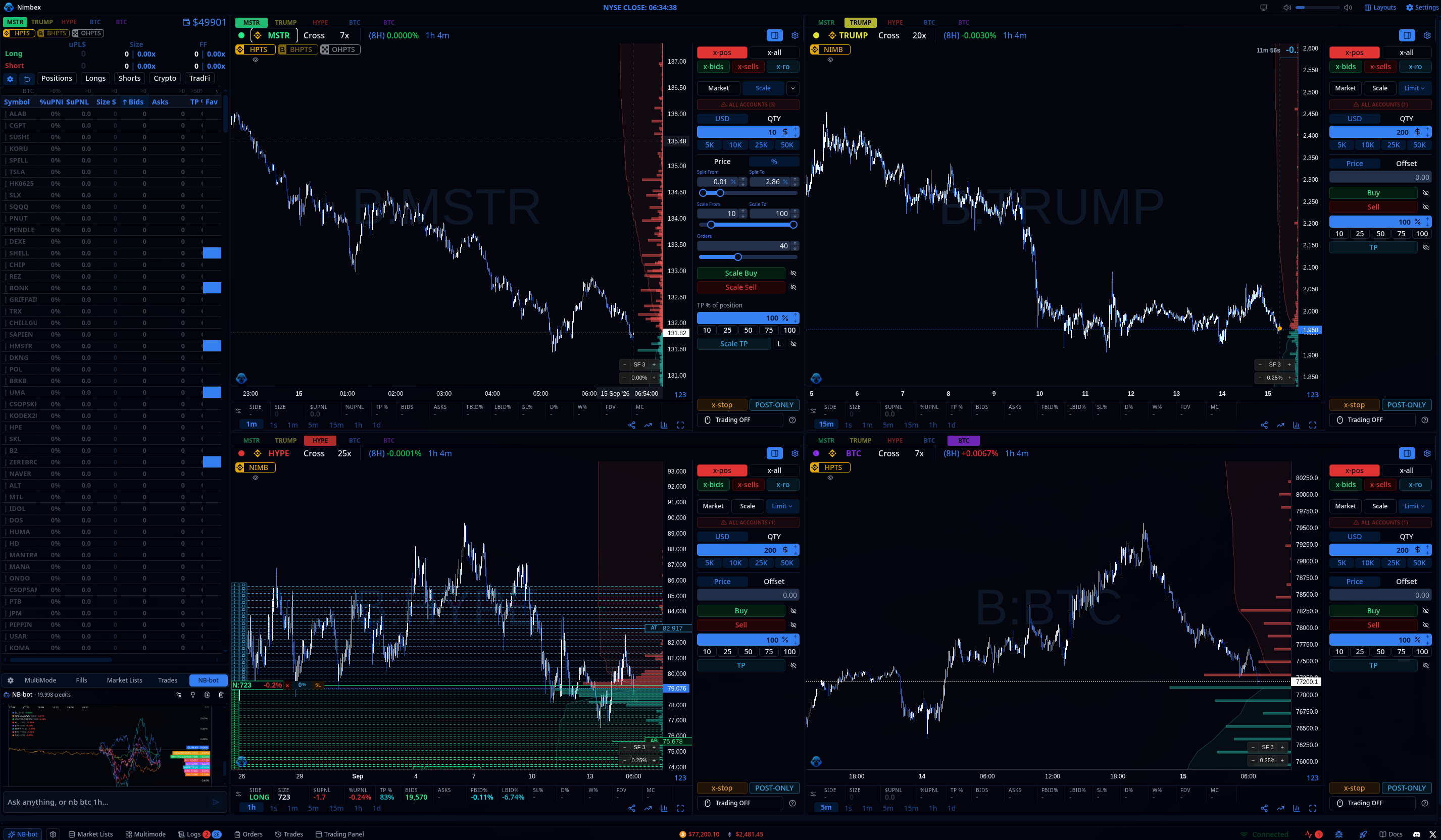This screenshot has height=840, width=1441.
Task: Click x-pos button in HYPE panel
Action: pos(722,471)
